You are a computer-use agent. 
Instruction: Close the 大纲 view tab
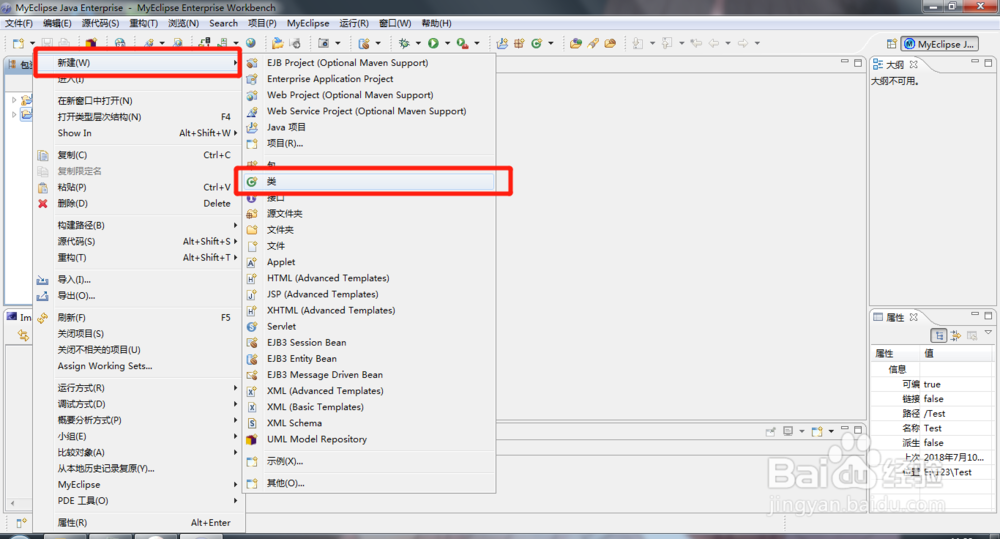pyautogui.click(x=913, y=64)
